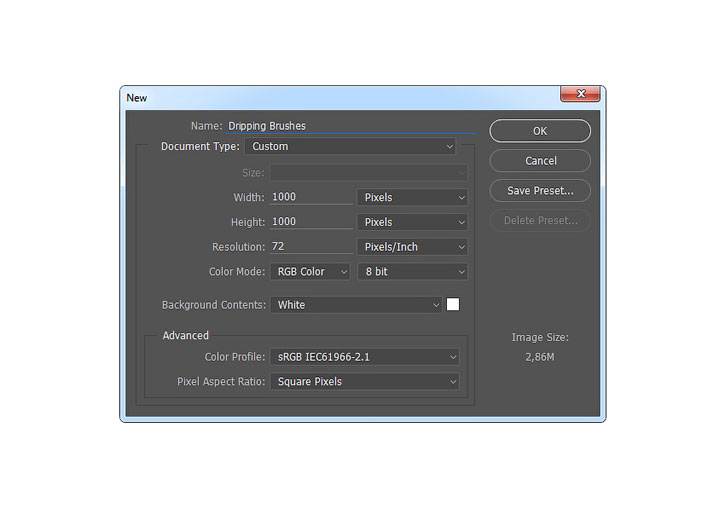
Task: Click the Width value field
Action: pos(311,197)
